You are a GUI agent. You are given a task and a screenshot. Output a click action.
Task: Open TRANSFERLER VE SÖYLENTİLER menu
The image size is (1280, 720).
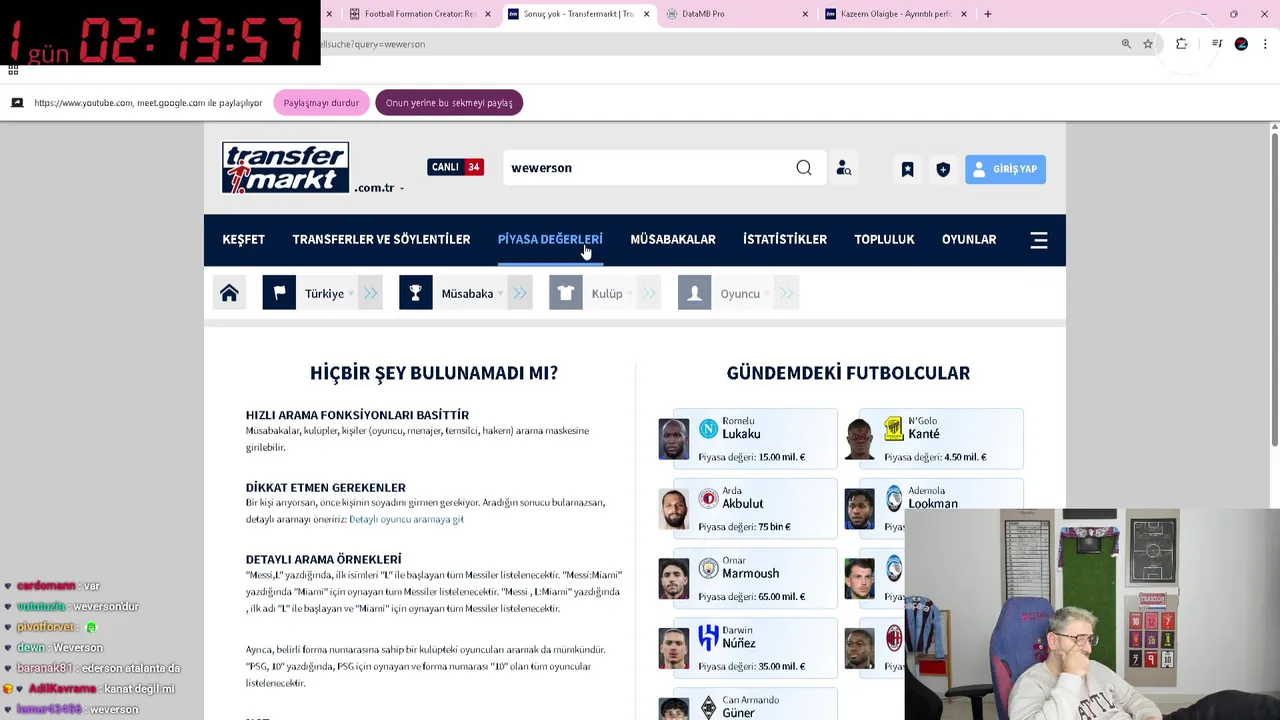coord(381,240)
